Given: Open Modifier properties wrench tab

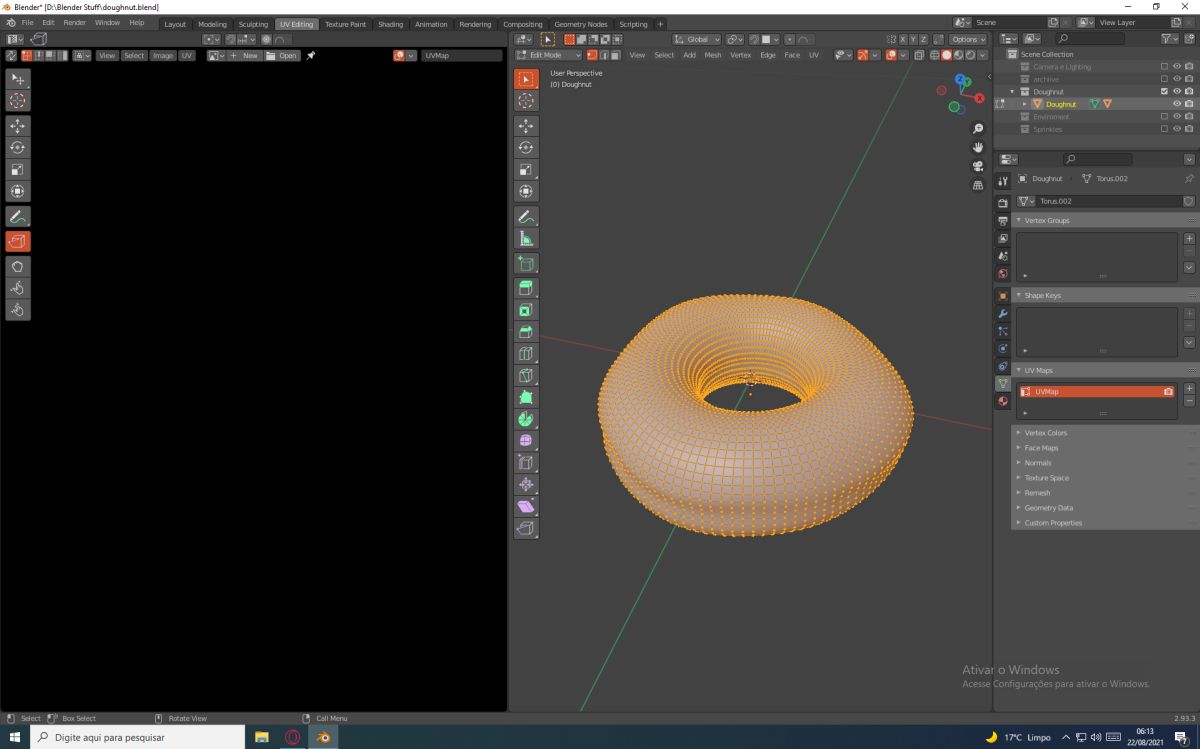Looking at the screenshot, I should tap(1003, 313).
